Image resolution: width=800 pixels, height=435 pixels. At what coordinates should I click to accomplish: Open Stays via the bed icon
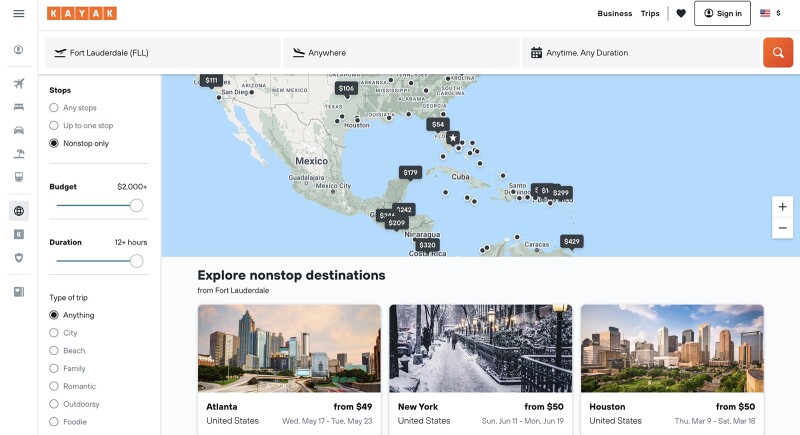[x=18, y=106]
